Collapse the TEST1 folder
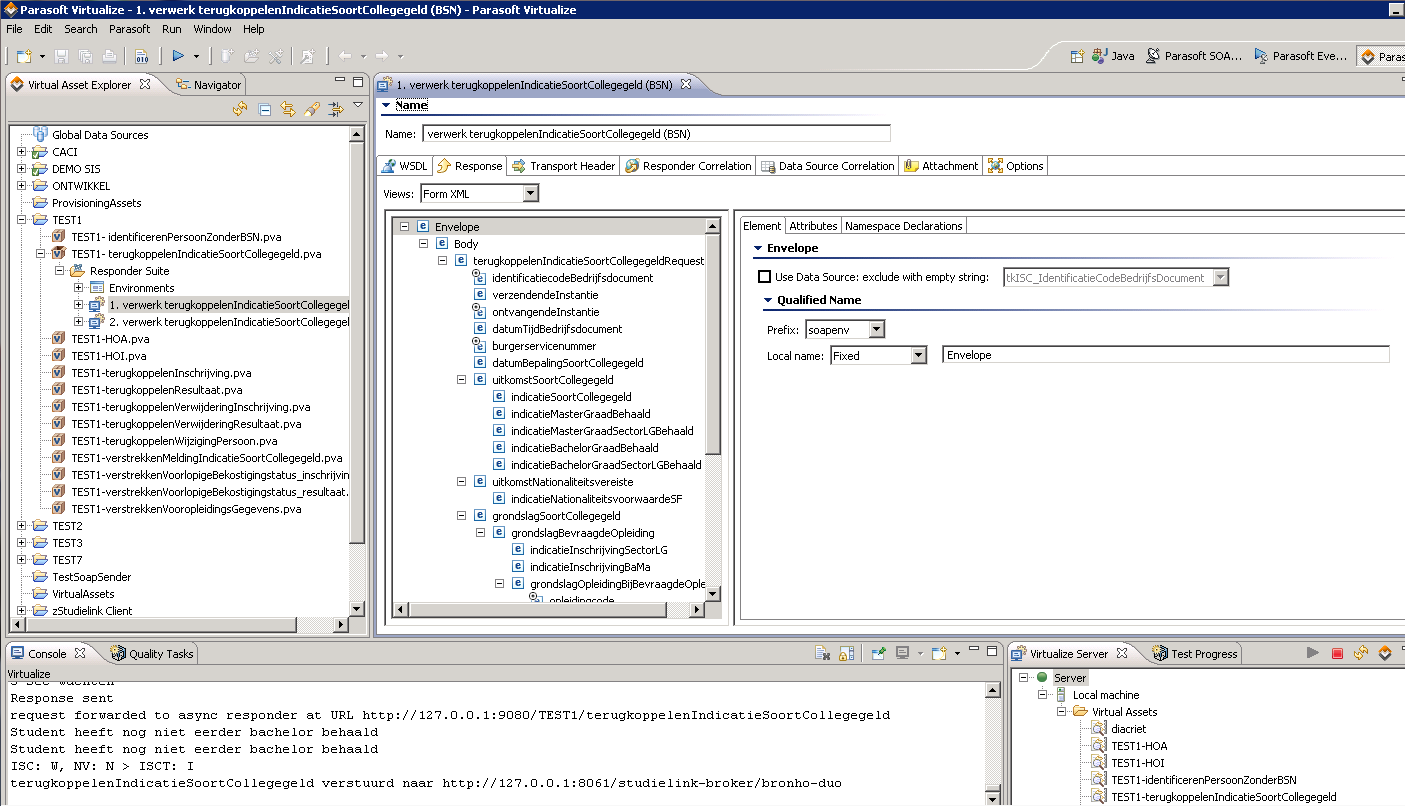Image resolution: width=1405 pixels, height=806 pixels. pyautogui.click(x=21, y=220)
